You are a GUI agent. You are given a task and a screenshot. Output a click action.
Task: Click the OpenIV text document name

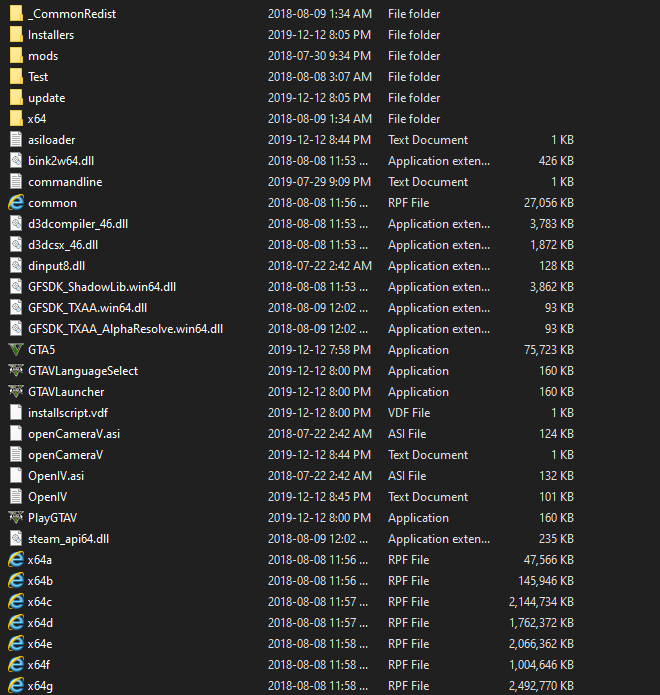pos(47,497)
